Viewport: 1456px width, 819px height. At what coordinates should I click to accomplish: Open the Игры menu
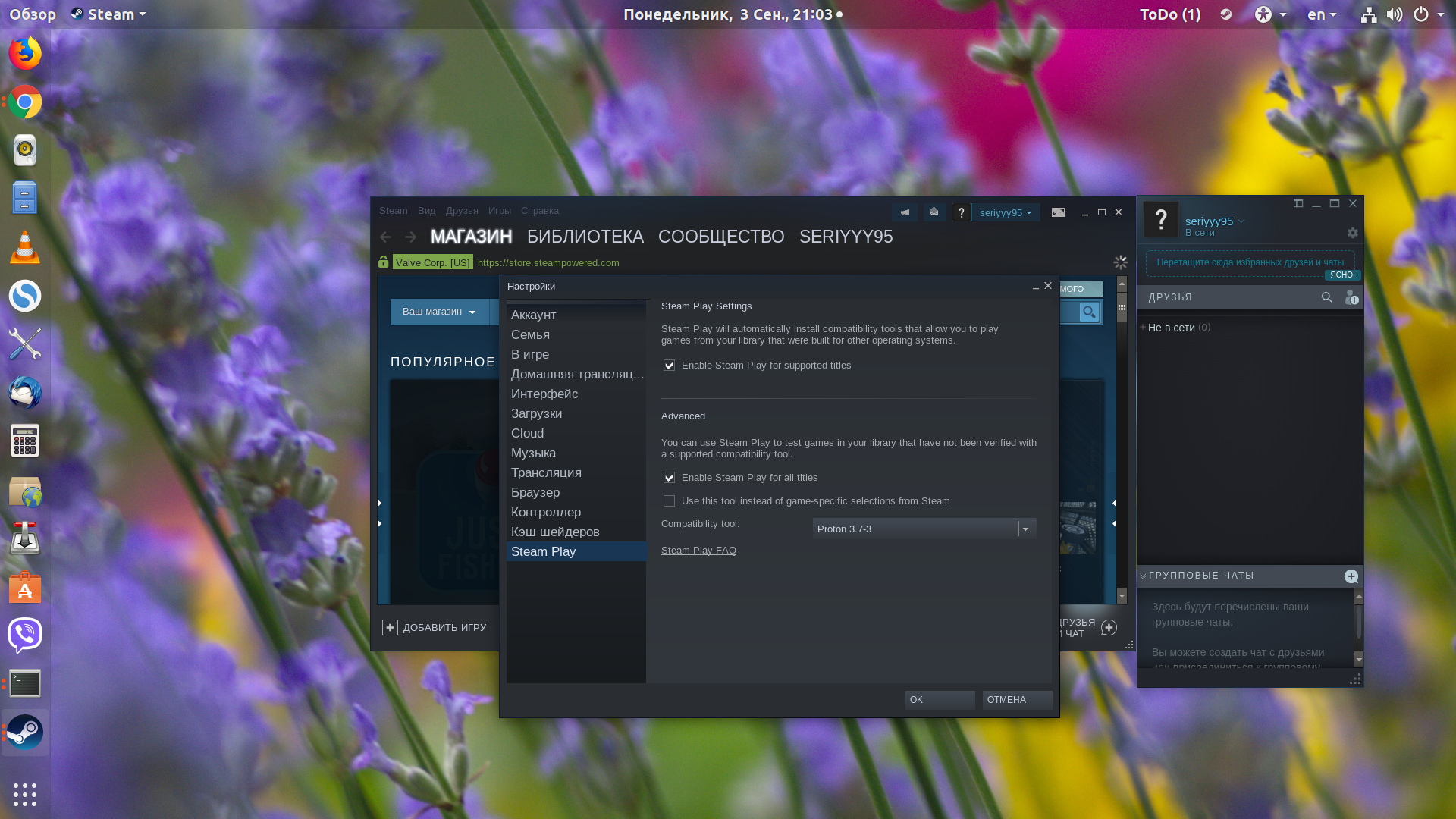click(x=500, y=211)
